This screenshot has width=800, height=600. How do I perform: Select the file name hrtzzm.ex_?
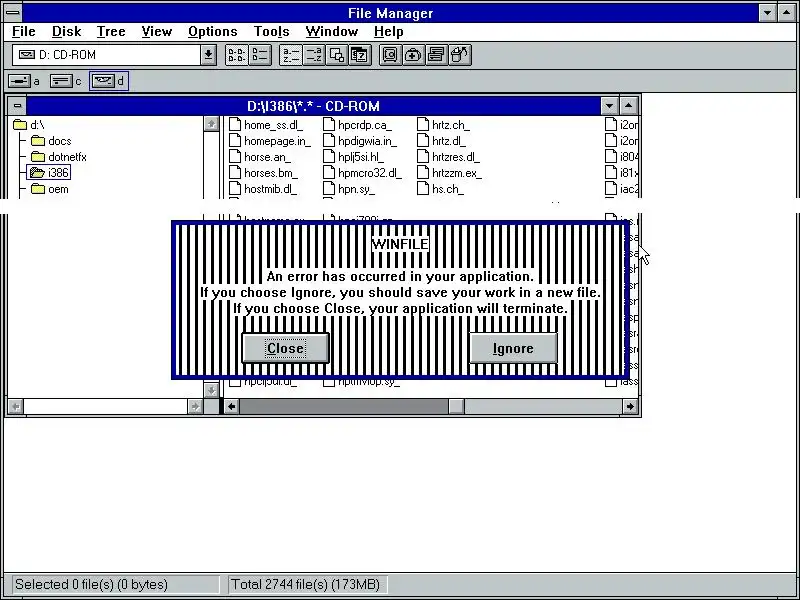(457, 173)
